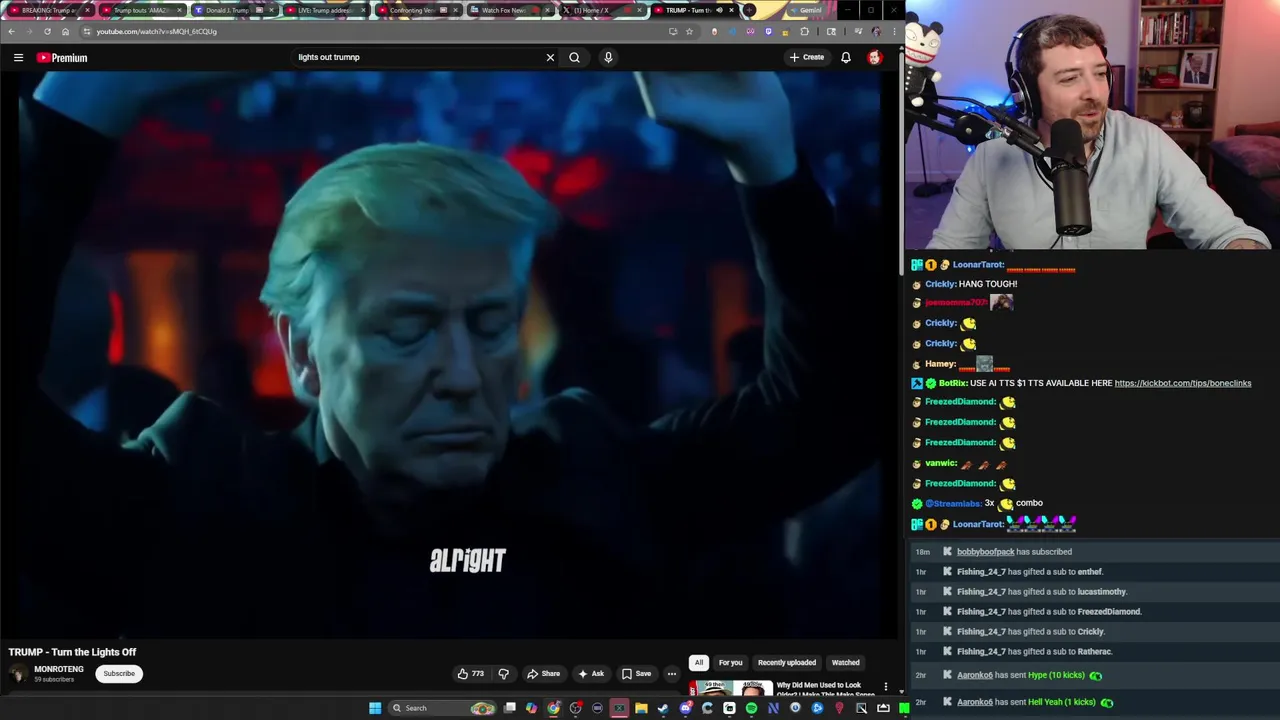
Task: Open Why Did Men Used to Look thumbnail
Action: point(730,688)
